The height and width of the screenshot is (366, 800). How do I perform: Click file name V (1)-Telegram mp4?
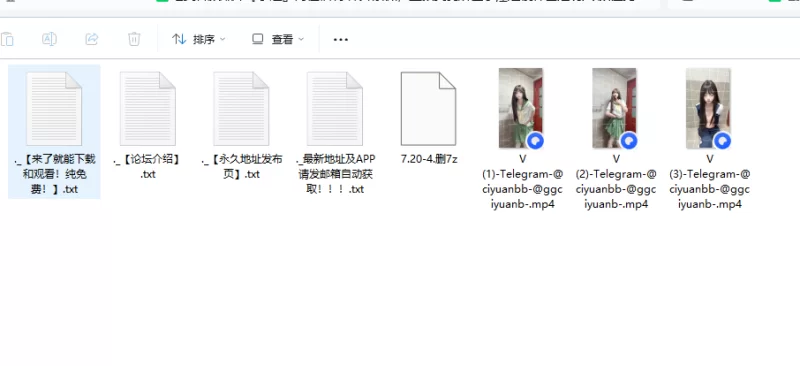[522, 182]
